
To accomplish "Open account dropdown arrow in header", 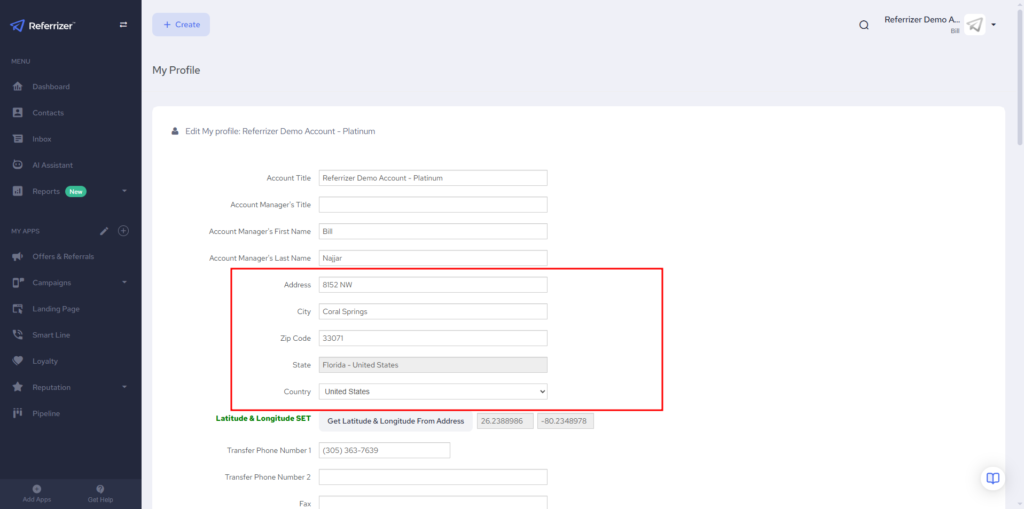I will (x=994, y=25).
